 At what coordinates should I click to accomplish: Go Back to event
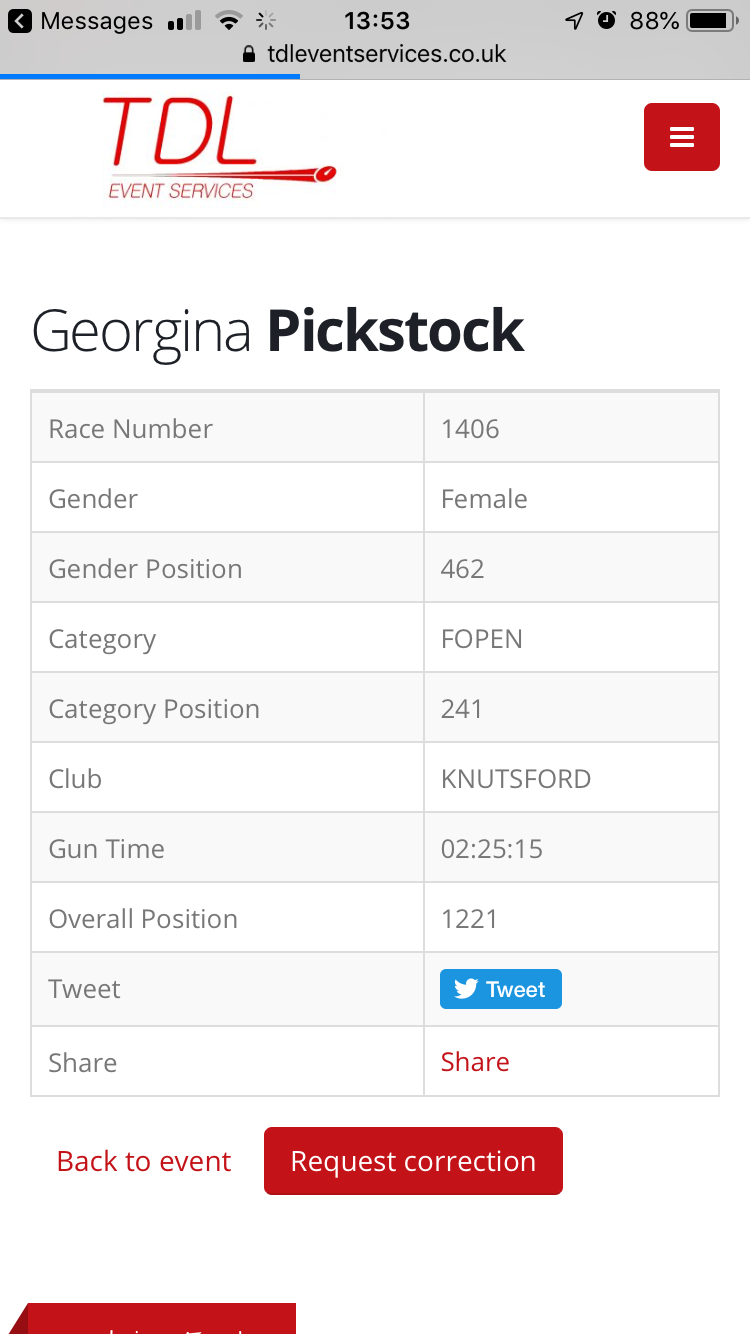pyautogui.click(x=144, y=1161)
